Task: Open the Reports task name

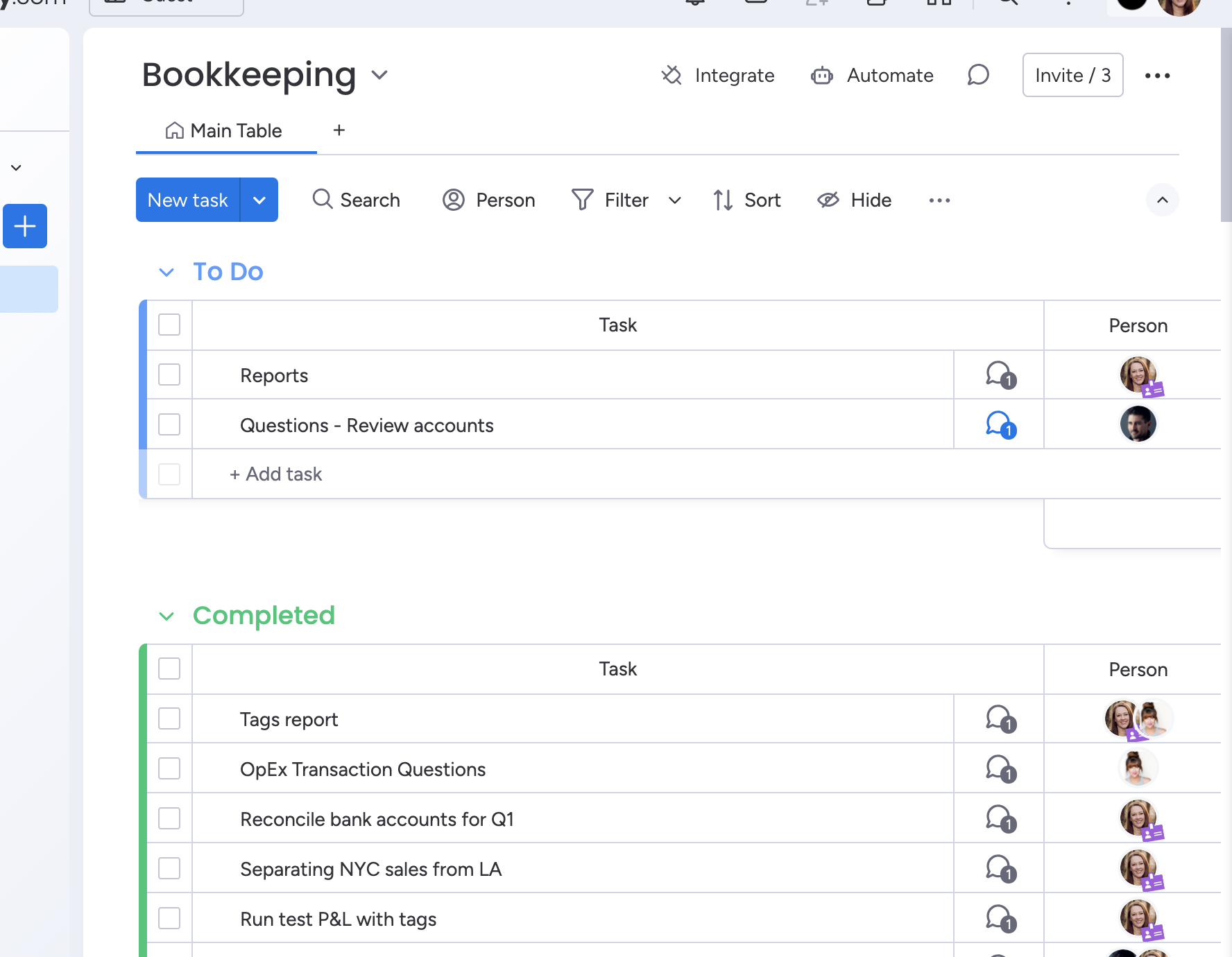Action: pyautogui.click(x=274, y=375)
